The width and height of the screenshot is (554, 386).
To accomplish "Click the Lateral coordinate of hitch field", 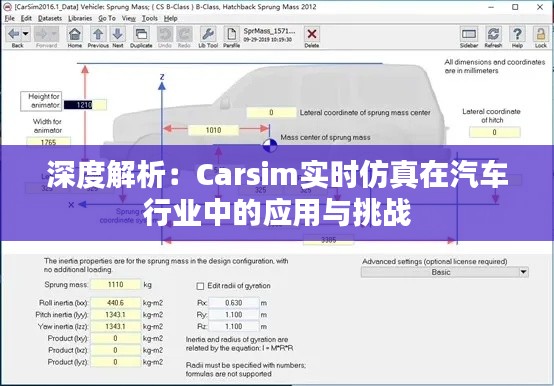I will 495,132.
